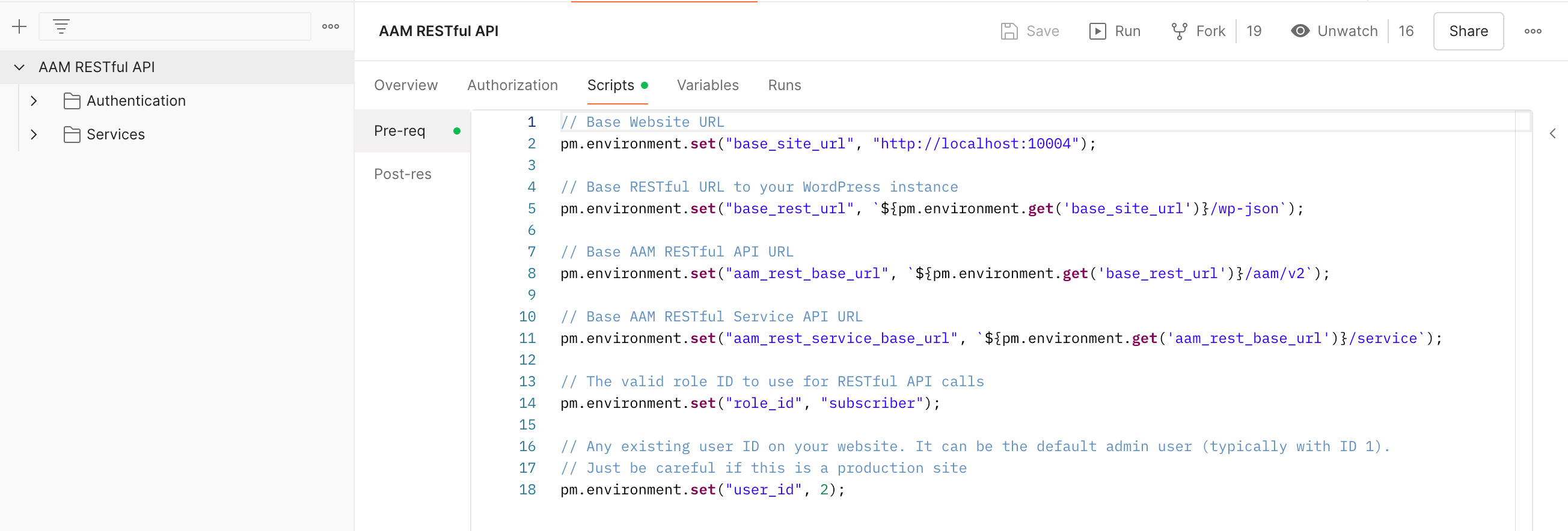Click code line 2 setting base_site_url
The image size is (1568, 531).
(828, 144)
